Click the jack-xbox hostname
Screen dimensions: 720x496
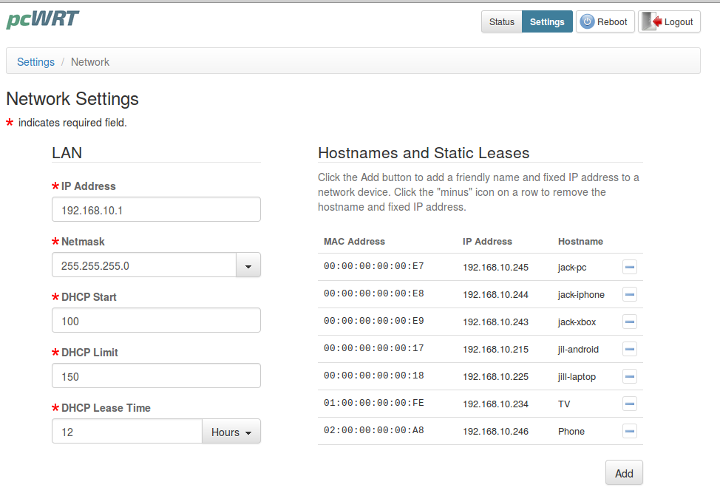coord(577,322)
